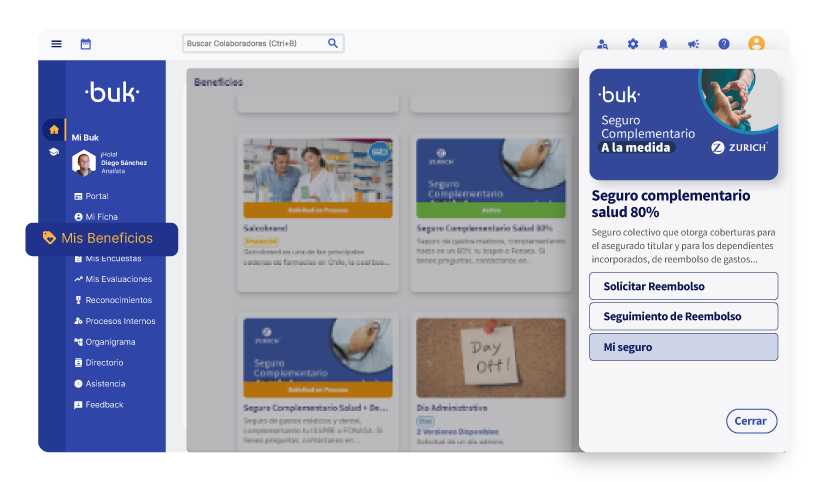Open the megaphone announcements icon

click(x=694, y=44)
